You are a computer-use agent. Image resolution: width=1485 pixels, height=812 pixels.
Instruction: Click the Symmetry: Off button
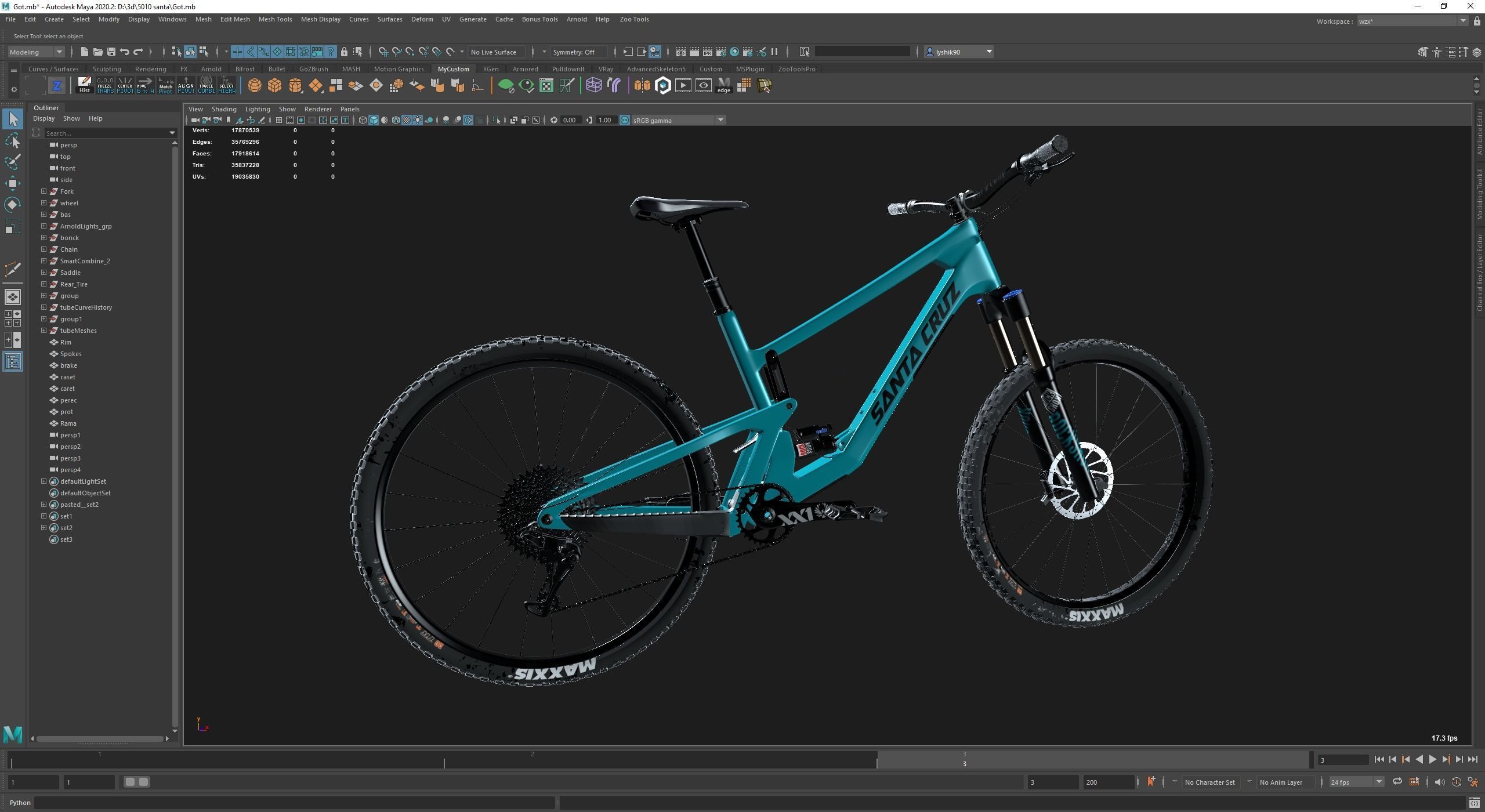click(578, 52)
